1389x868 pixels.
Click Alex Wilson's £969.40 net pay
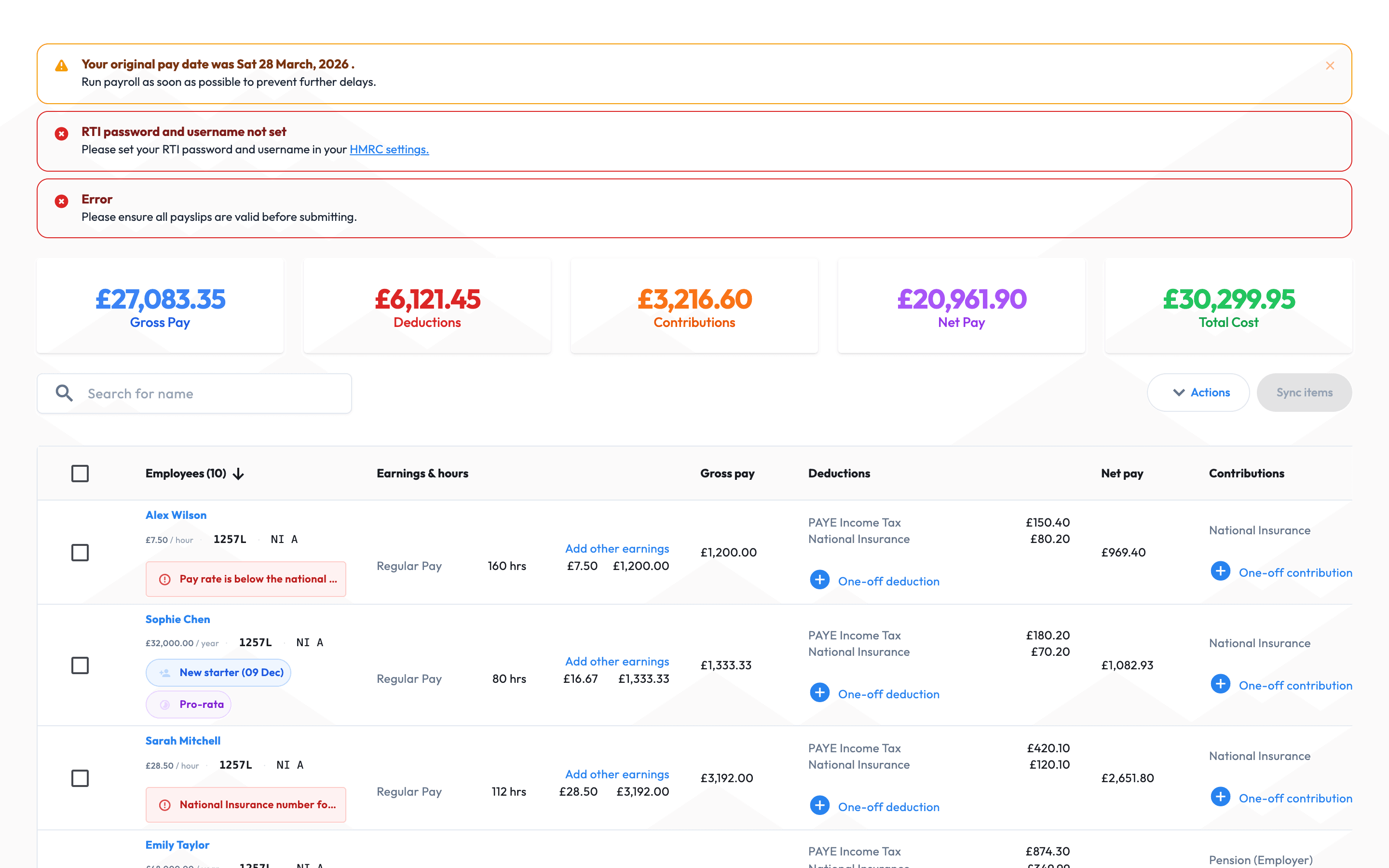click(1123, 552)
